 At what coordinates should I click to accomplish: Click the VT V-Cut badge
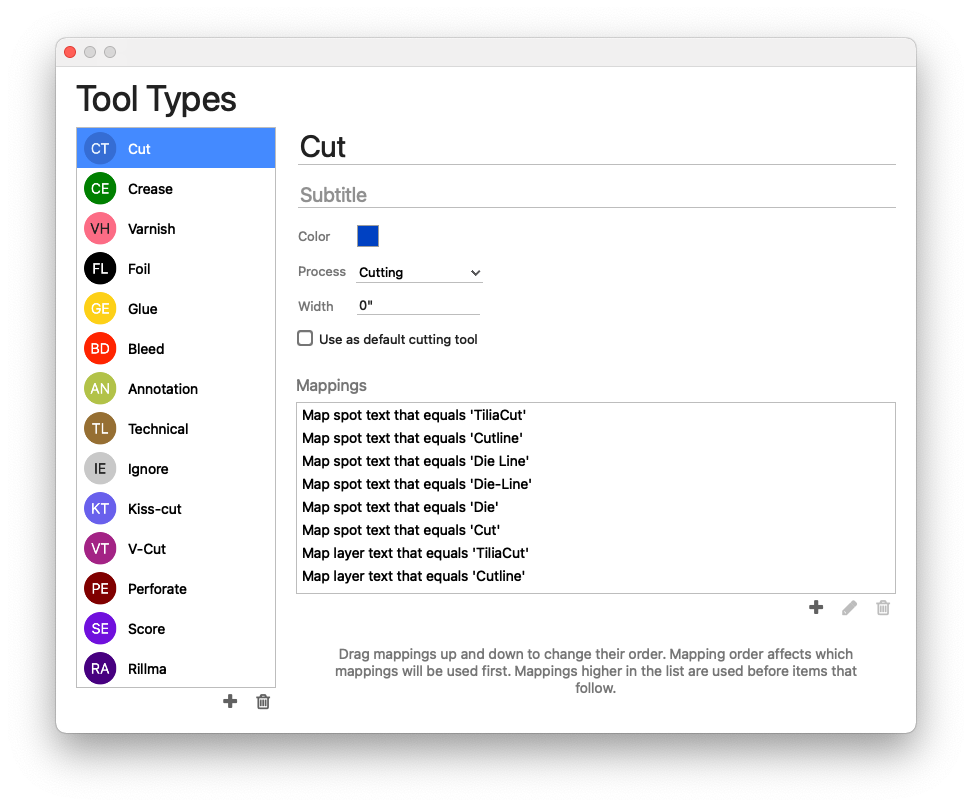(100, 549)
